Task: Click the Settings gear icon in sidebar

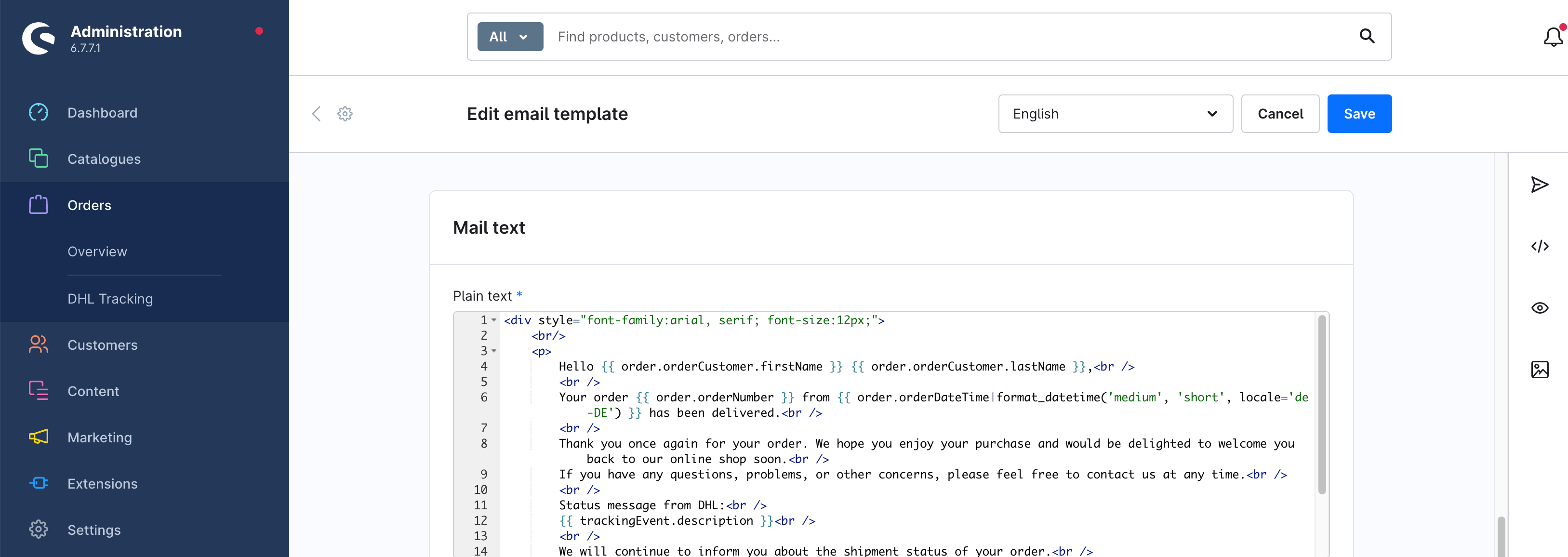Action: click(39, 529)
